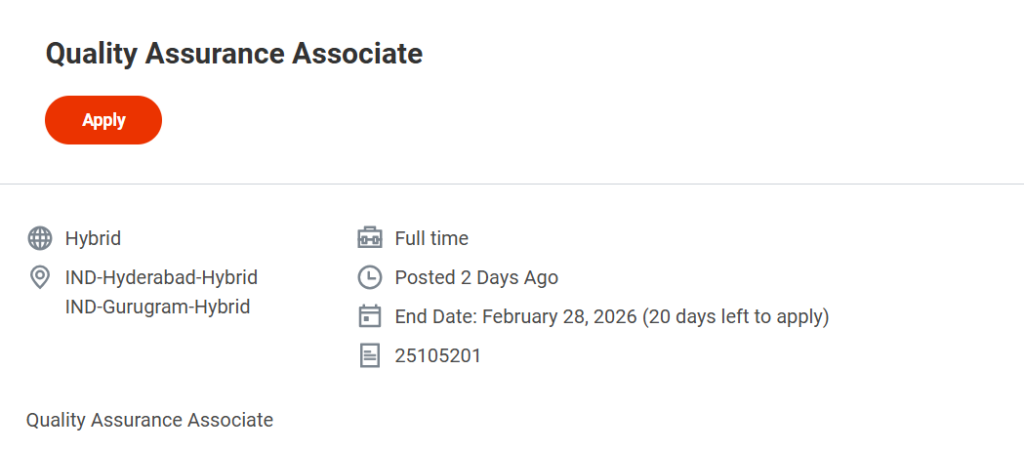The image size is (1024, 452).
Task: Click the clock icon beside Posted date
Action: point(370,277)
